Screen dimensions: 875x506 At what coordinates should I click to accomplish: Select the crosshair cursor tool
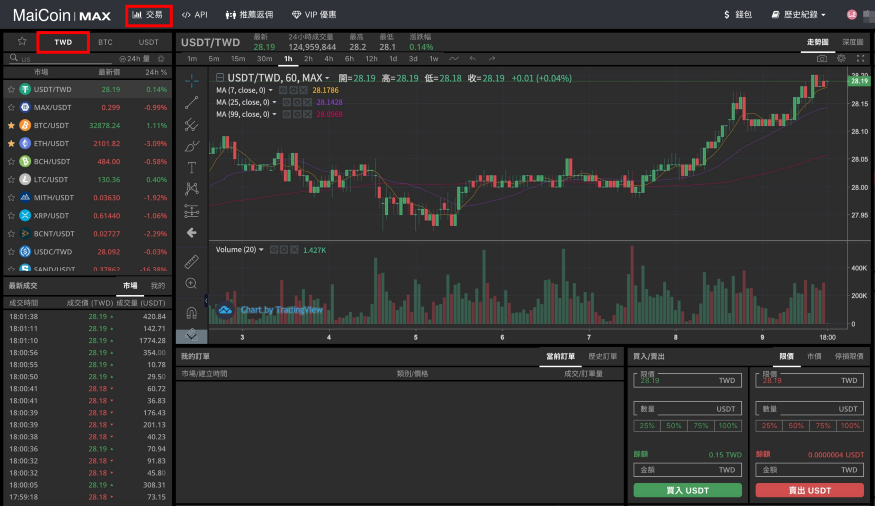[191, 81]
